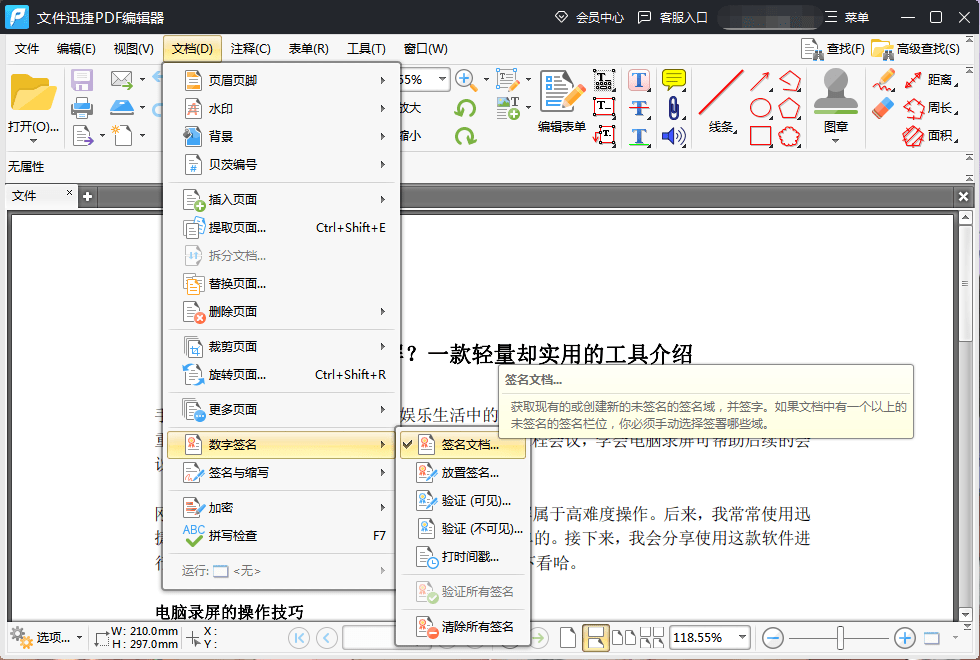980x660 pixels.
Task: Toggle two-page continuous layout
Action: (x=651, y=638)
